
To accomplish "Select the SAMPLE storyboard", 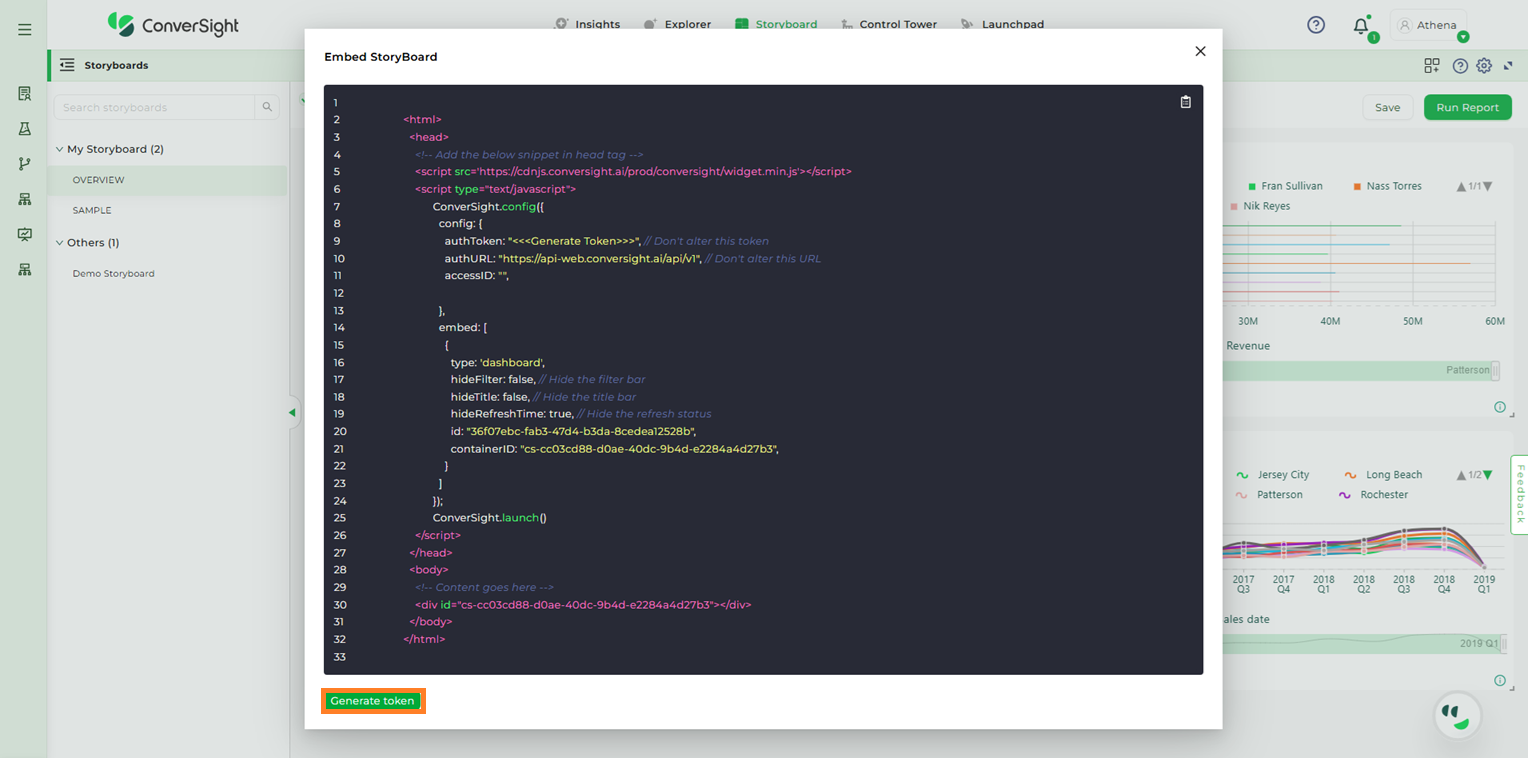I will pyautogui.click(x=92, y=211).
